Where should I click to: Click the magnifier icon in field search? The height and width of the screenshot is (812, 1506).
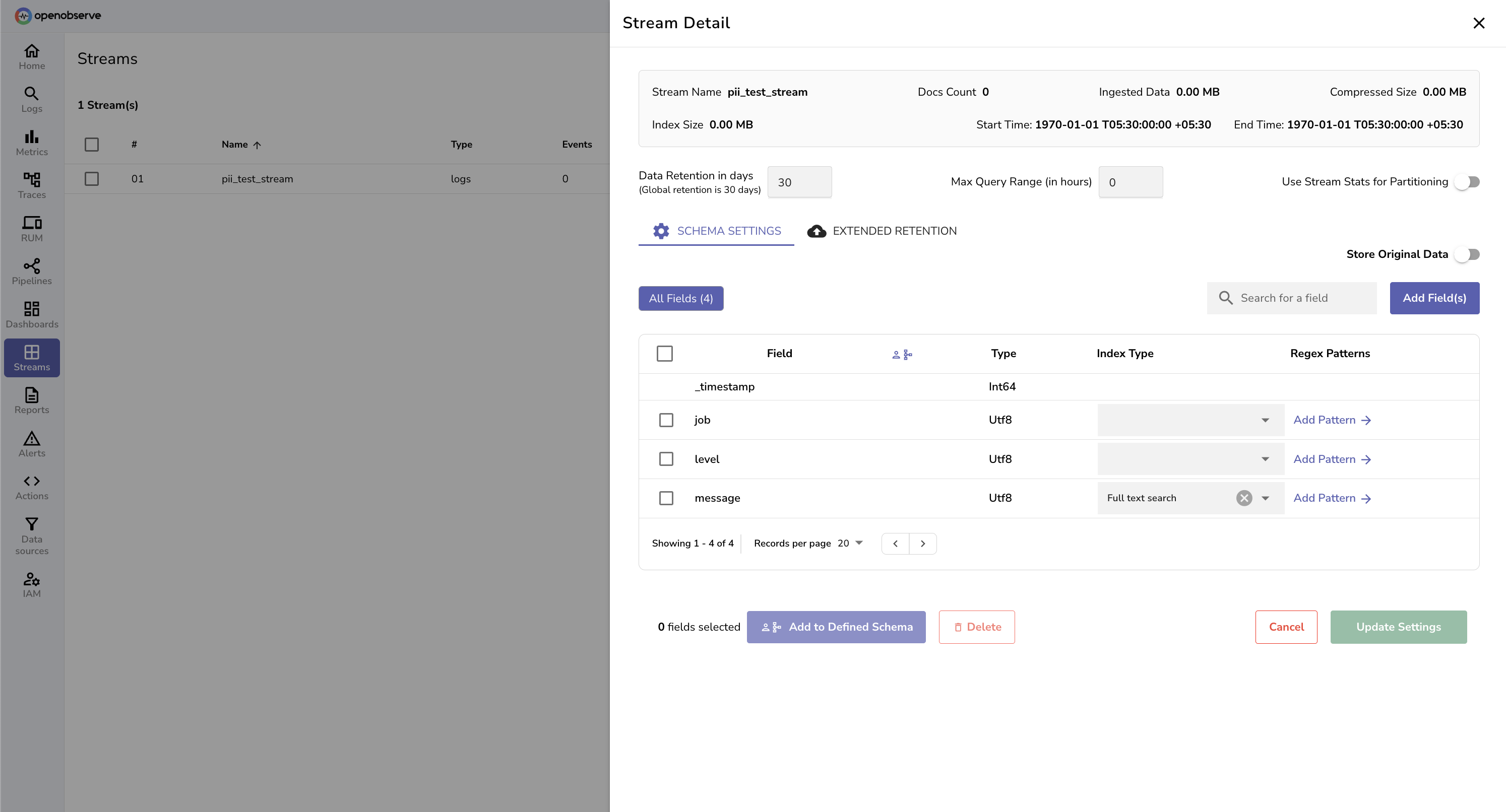click(x=1226, y=298)
